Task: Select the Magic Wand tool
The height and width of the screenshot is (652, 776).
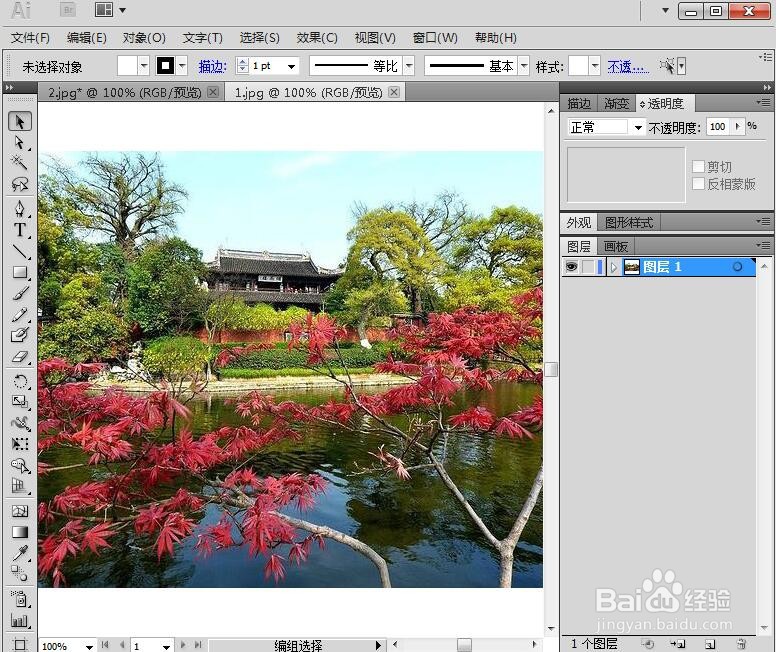Action: (x=20, y=163)
